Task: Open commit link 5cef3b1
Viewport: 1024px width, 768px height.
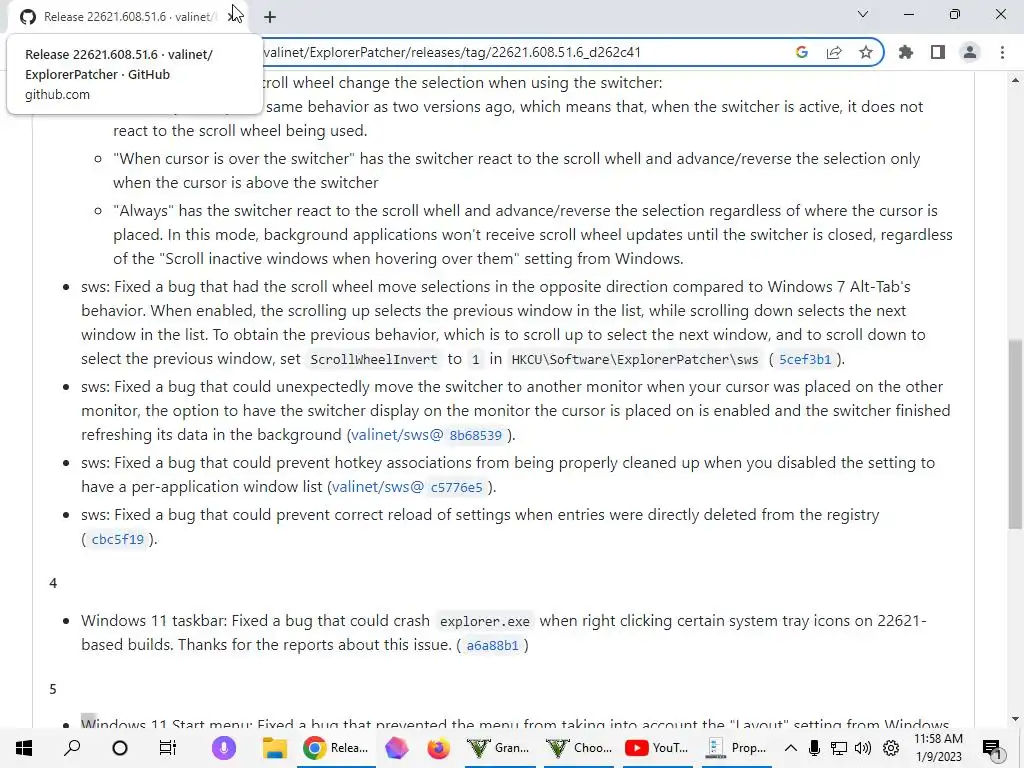Action: click(x=805, y=359)
